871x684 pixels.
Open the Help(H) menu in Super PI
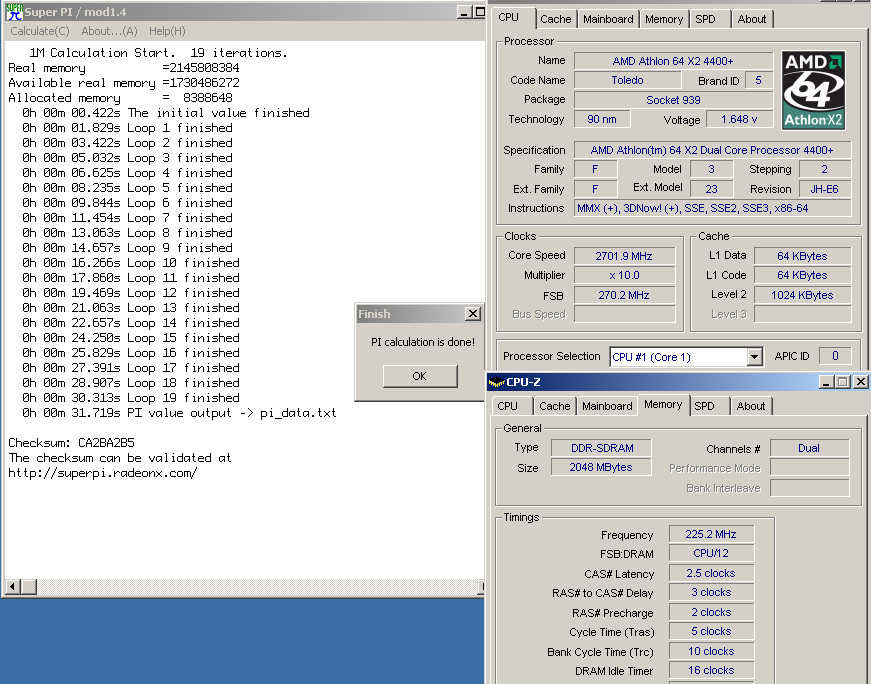(167, 31)
